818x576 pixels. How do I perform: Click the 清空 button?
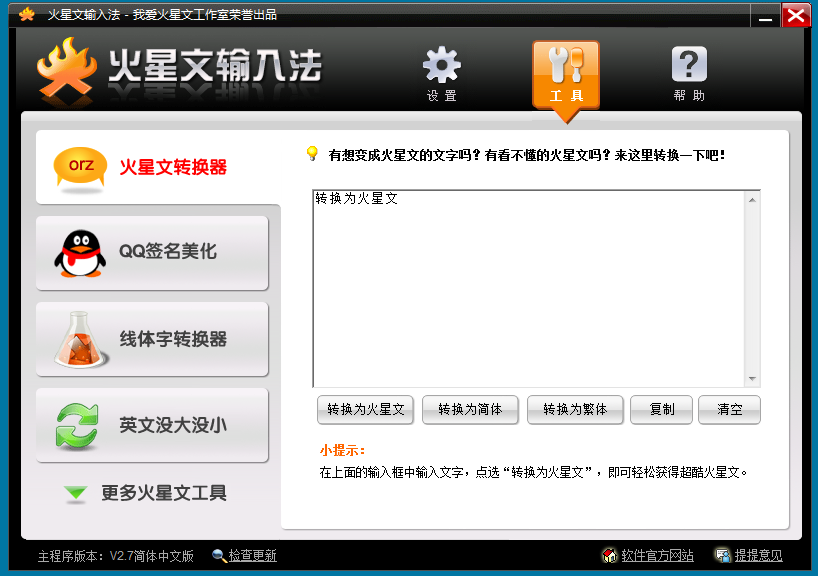pos(729,410)
